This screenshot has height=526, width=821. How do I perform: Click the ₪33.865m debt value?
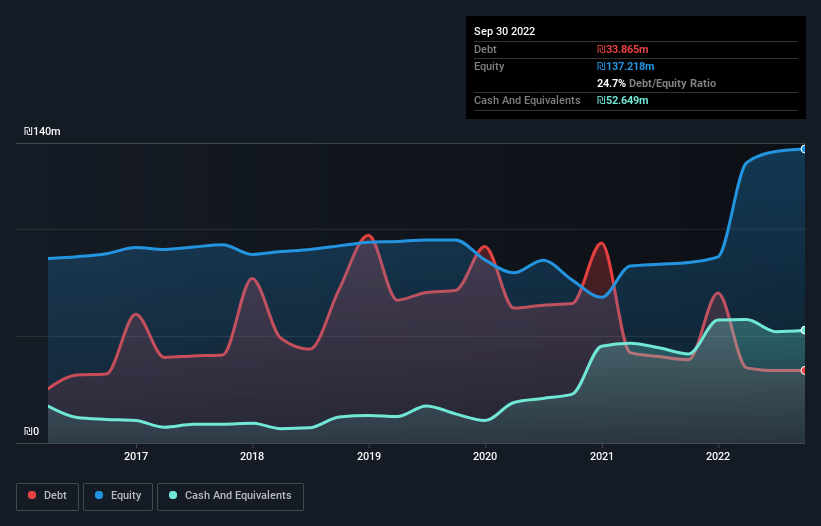tap(623, 49)
